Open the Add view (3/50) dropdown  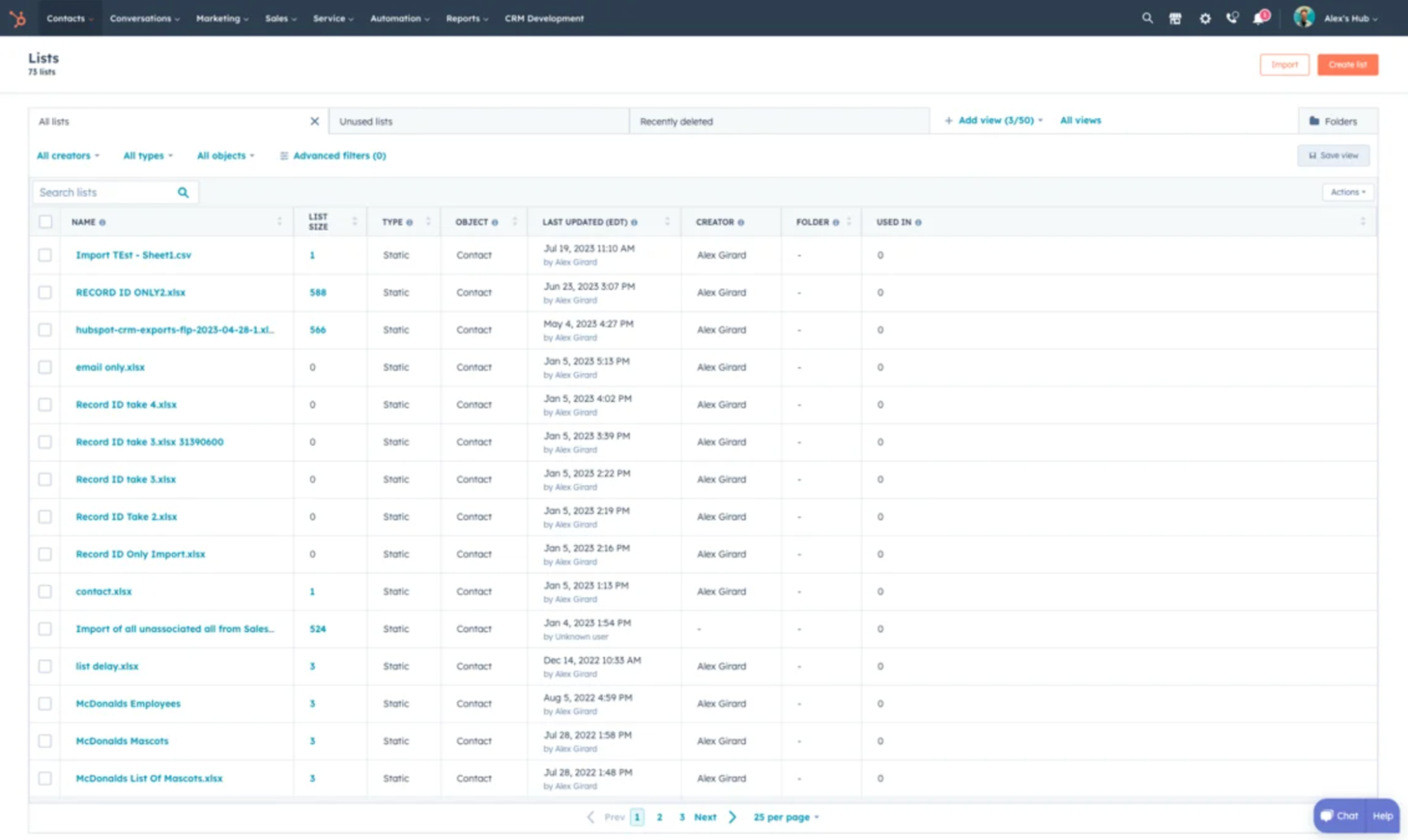(x=993, y=120)
